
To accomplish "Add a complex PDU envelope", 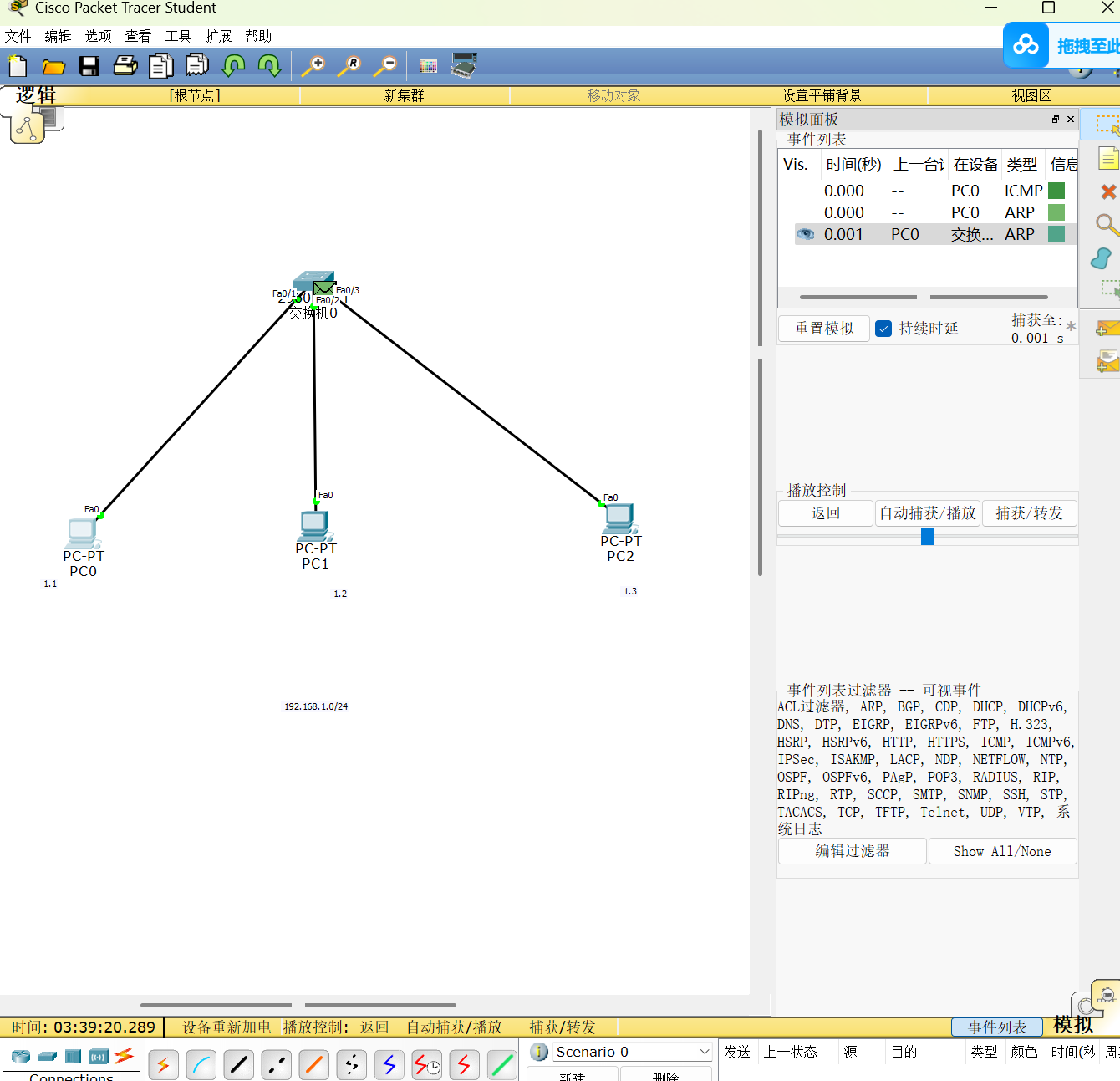I will (1107, 360).
